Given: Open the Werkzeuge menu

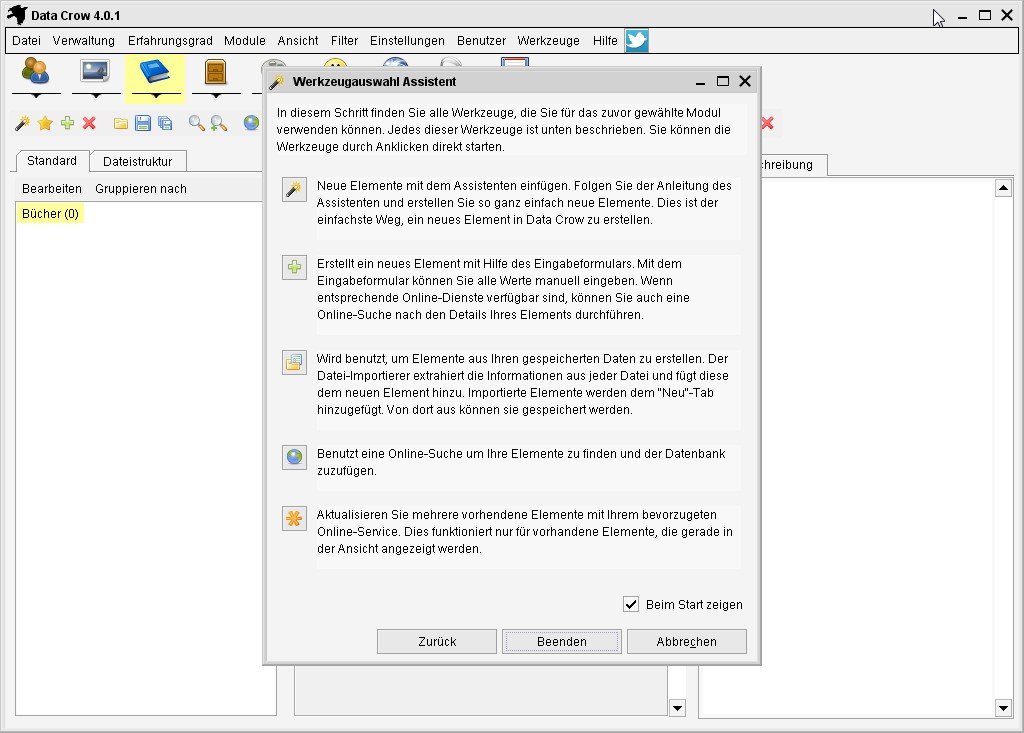Looking at the screenshot, I should pos(548,41).
